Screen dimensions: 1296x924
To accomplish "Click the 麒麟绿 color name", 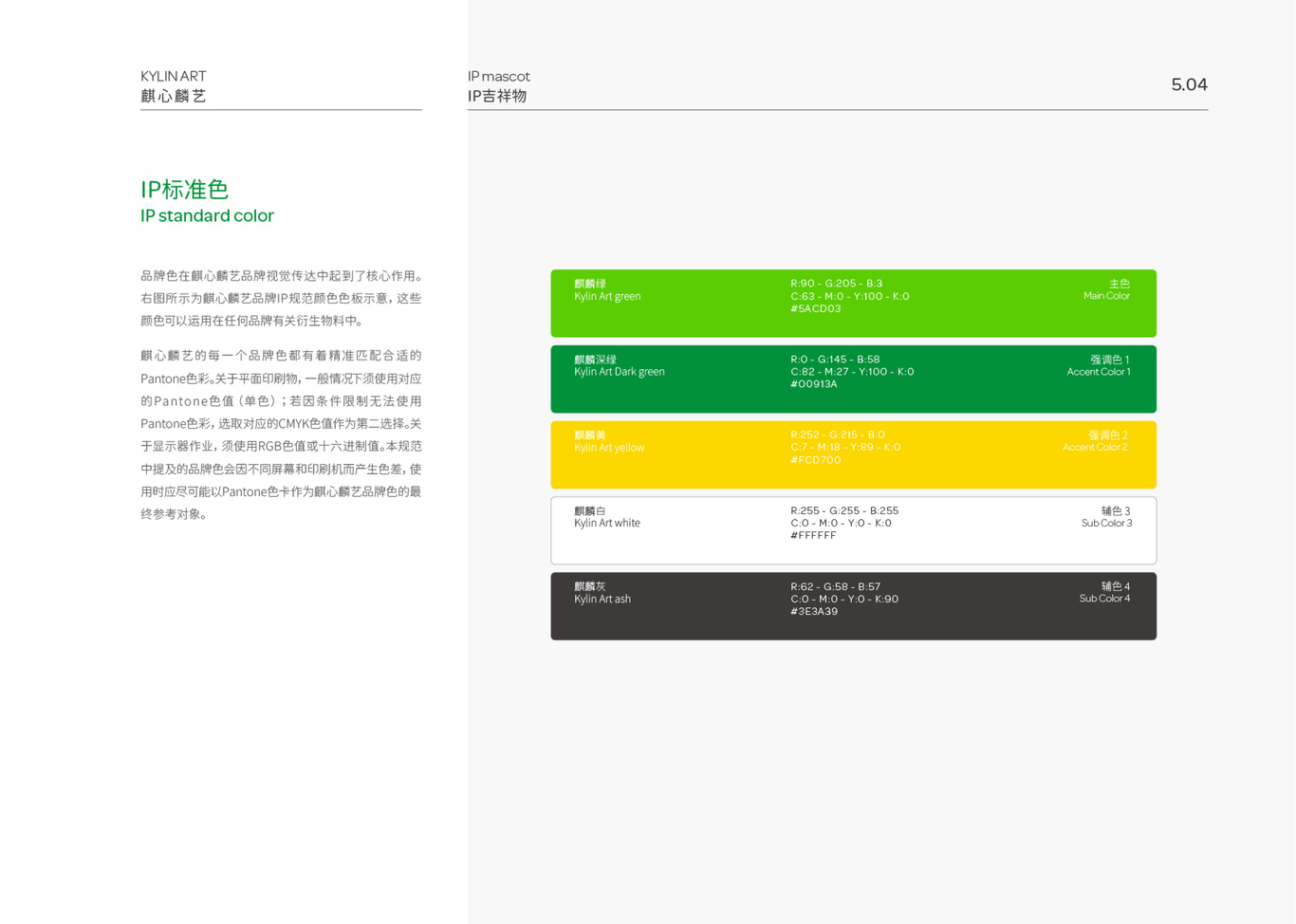I will (x=590, y=284).
